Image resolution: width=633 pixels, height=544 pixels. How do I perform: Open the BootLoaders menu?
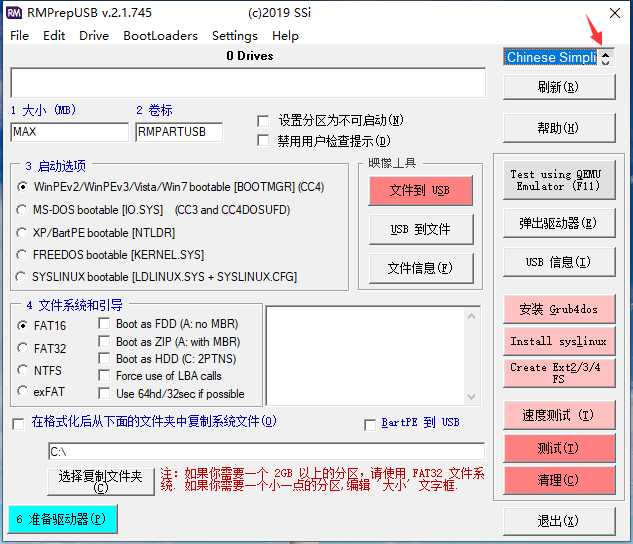click(160, 35)
